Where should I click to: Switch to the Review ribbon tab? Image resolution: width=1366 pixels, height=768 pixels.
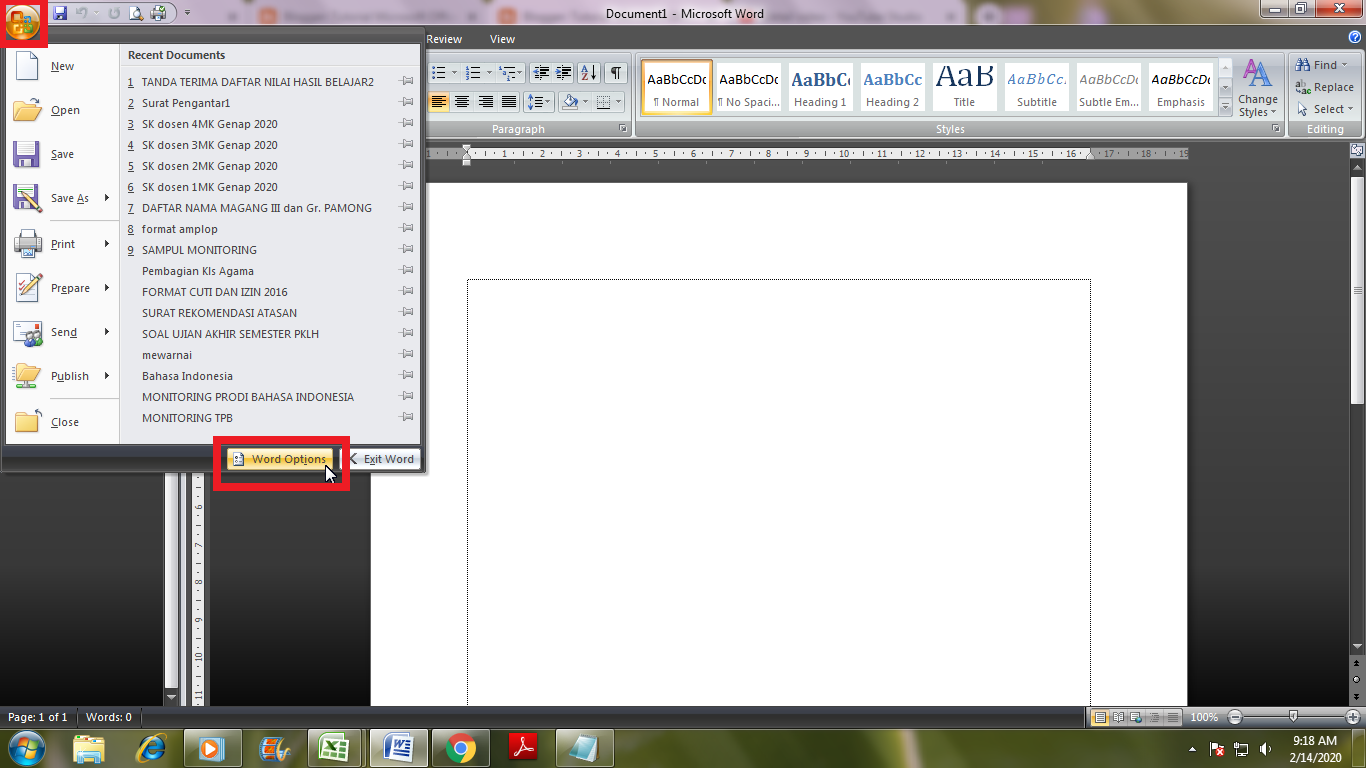point(444,39)
